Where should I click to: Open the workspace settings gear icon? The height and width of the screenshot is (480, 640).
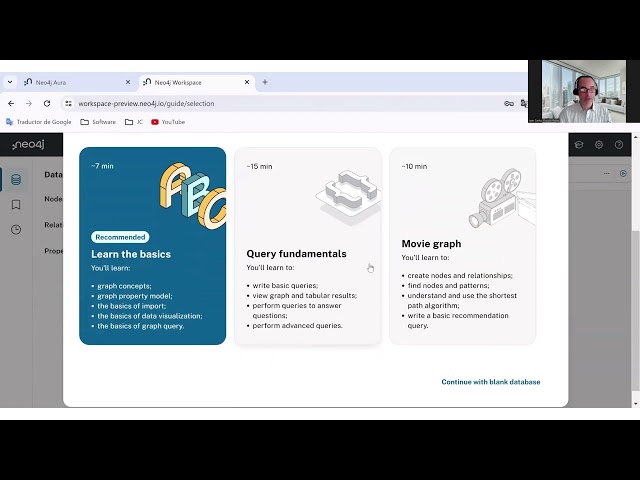[599, 144]
